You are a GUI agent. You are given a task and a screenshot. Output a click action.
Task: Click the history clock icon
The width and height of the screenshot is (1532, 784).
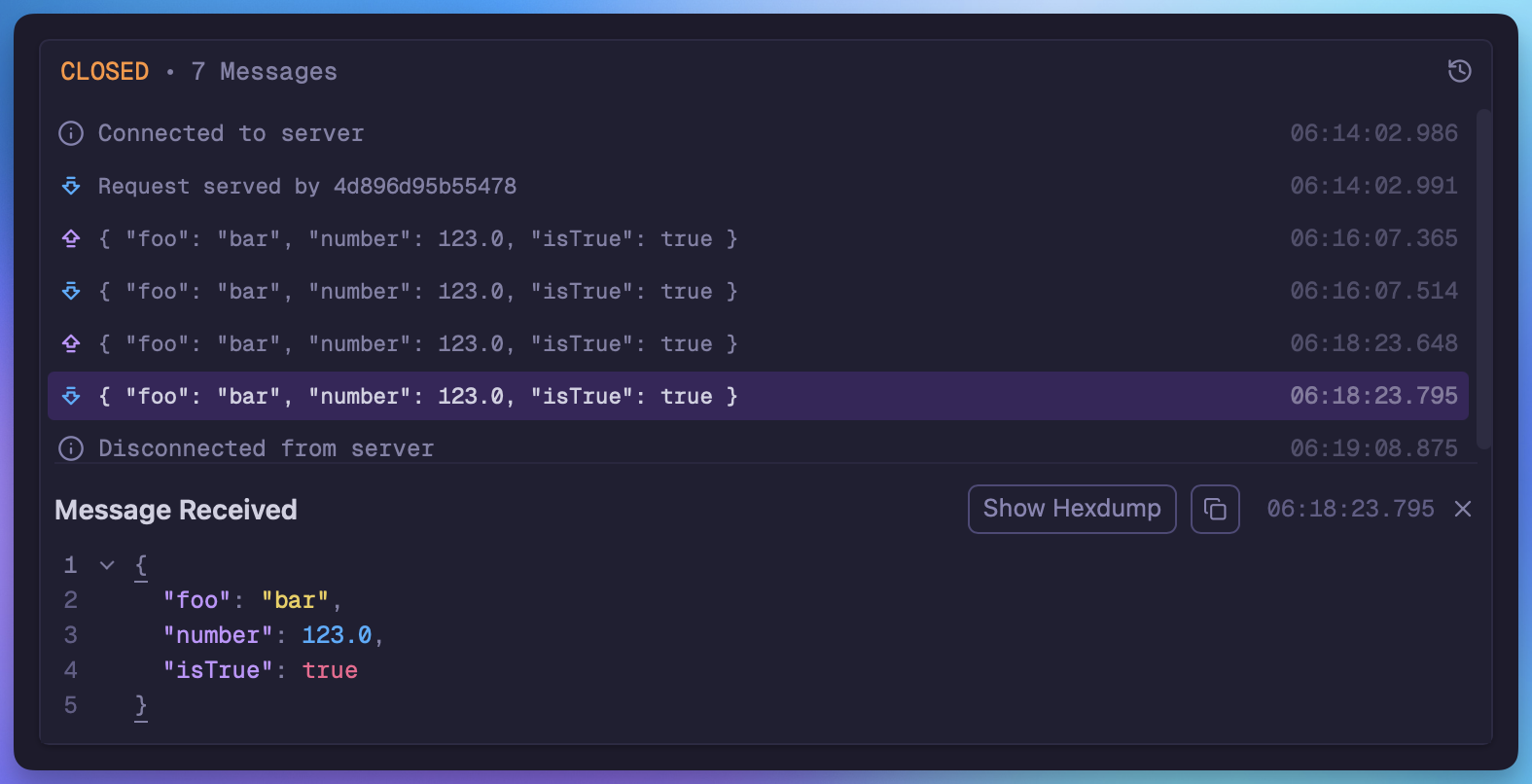tap(1459, 71)
